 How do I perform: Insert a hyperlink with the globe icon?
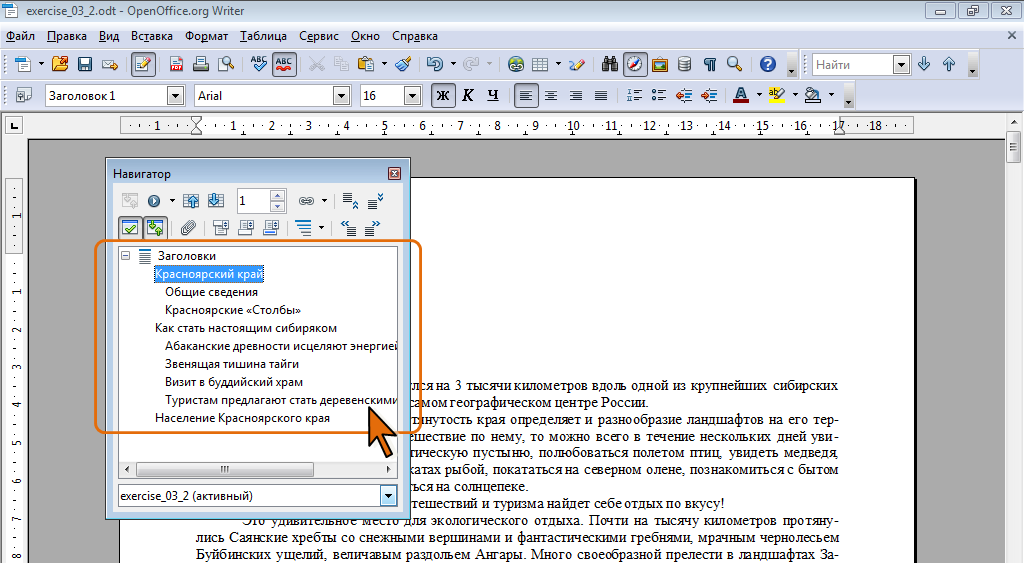[x=516, y=64]
